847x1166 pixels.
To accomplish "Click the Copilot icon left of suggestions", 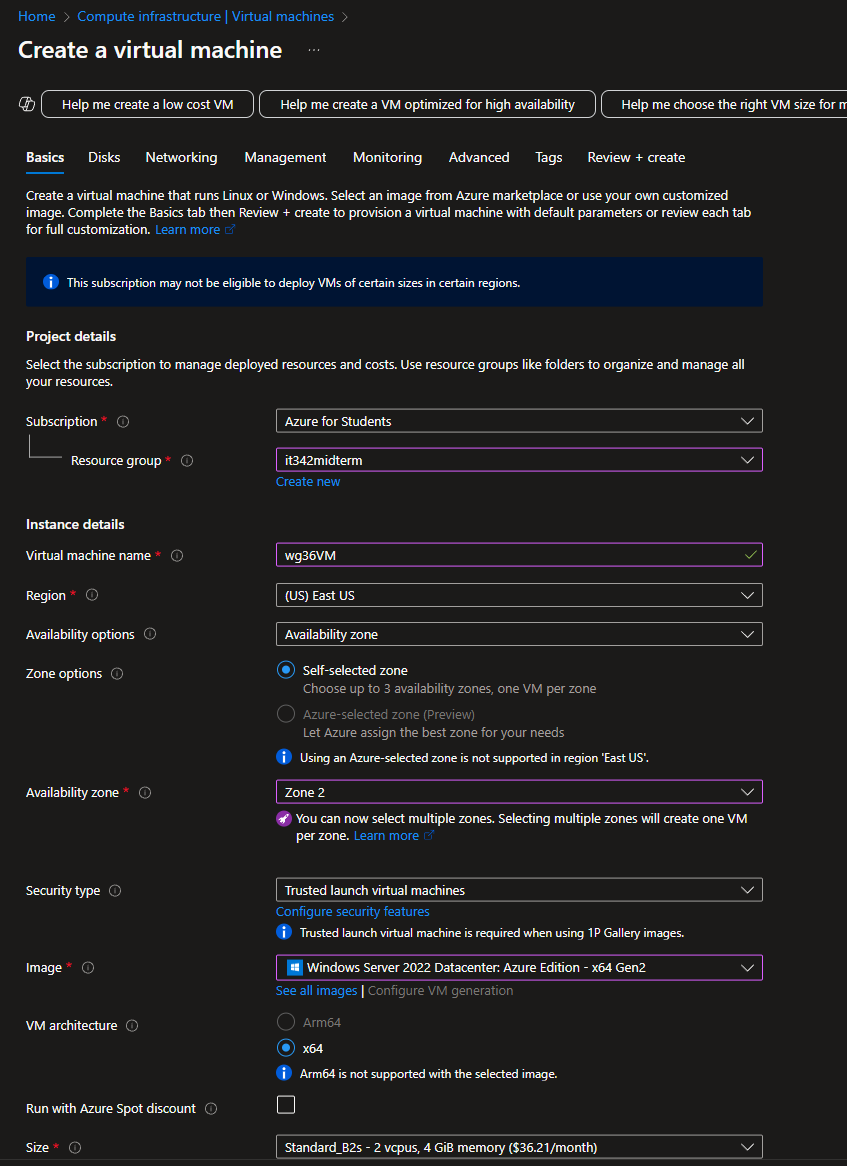I will click(x=27, y=104).
